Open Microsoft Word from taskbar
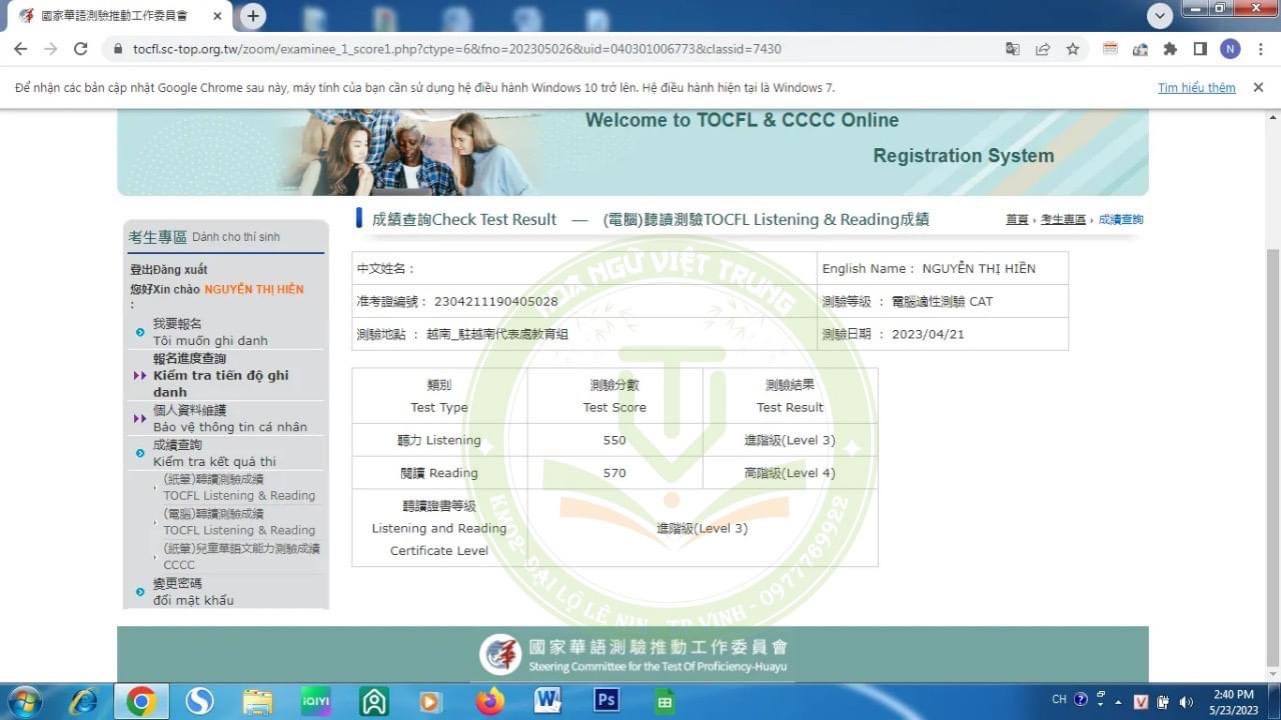 (x=548, y=702)
